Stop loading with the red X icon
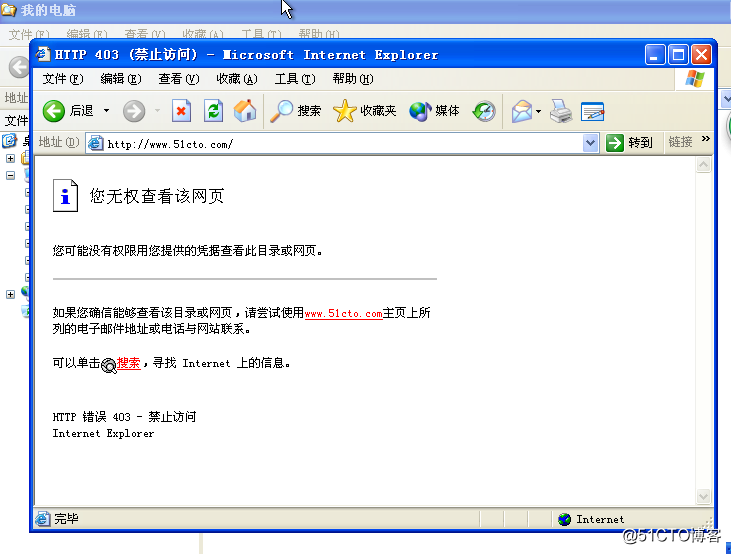Viewport: 731px width, 554px height. click(181, 111)
